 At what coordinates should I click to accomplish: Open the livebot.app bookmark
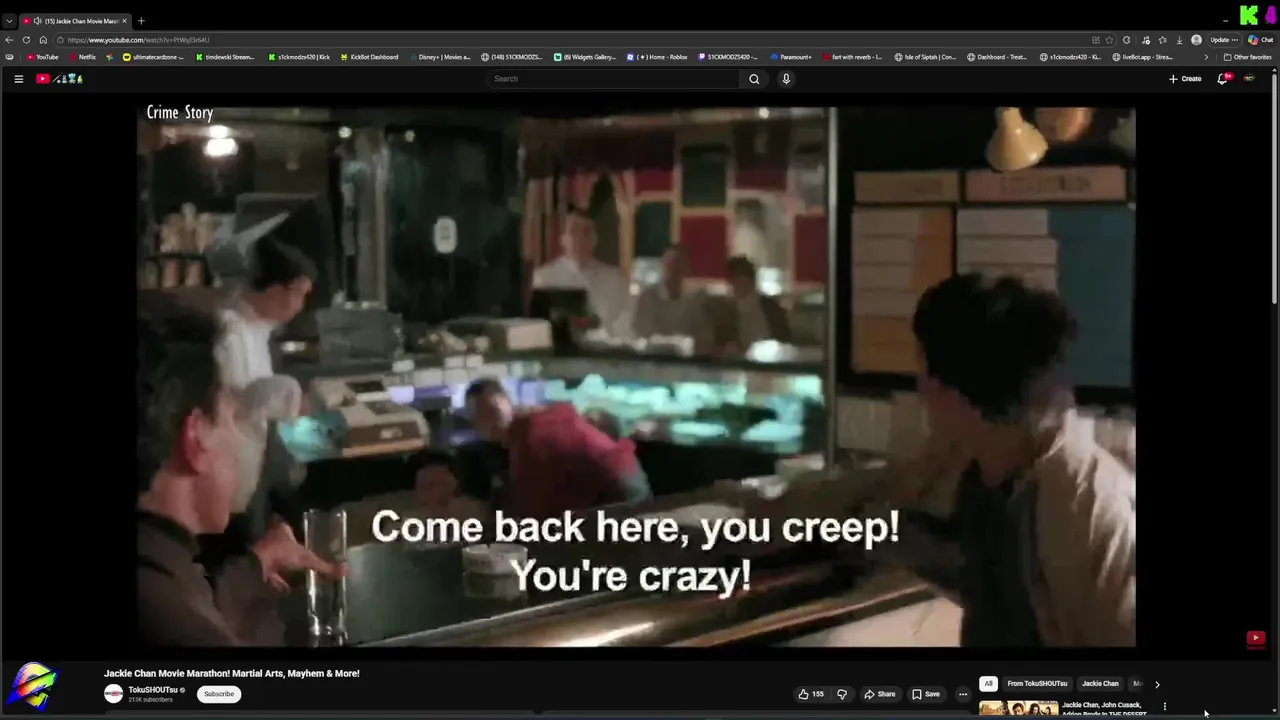point(1144,57)
